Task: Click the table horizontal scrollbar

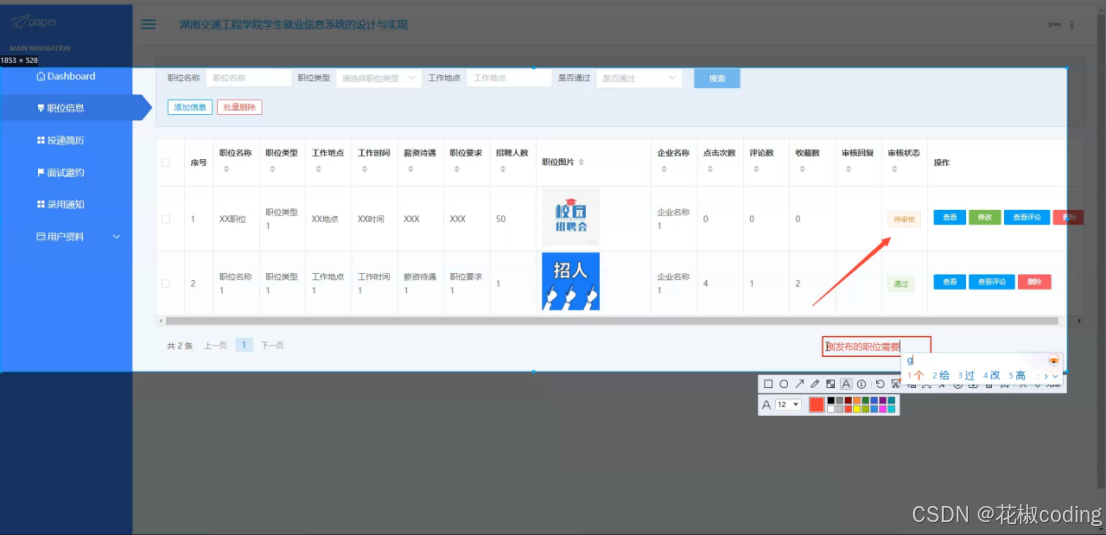Action: pos(612,320)
